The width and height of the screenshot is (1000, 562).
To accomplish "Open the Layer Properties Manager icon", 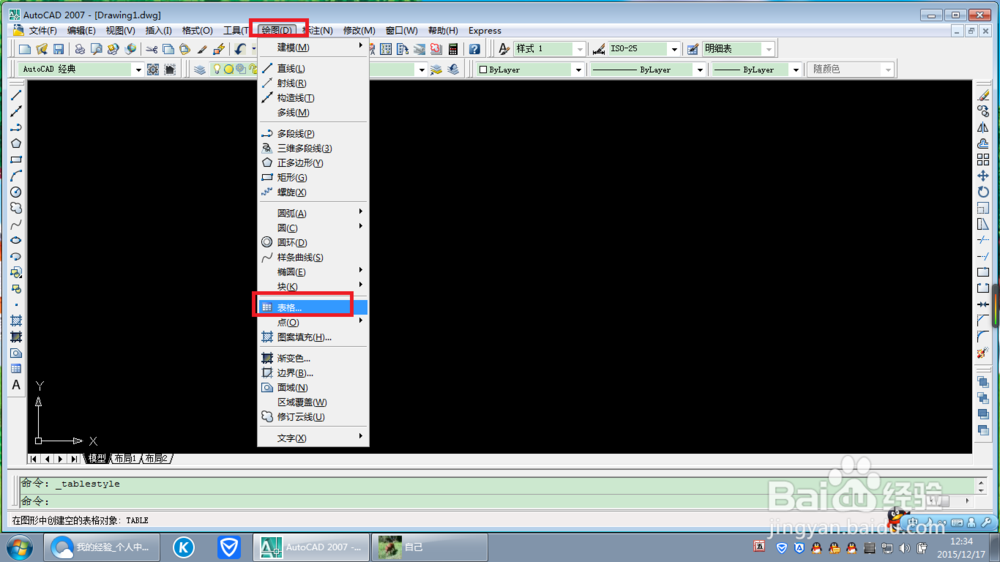I will (x=200, y=70).
